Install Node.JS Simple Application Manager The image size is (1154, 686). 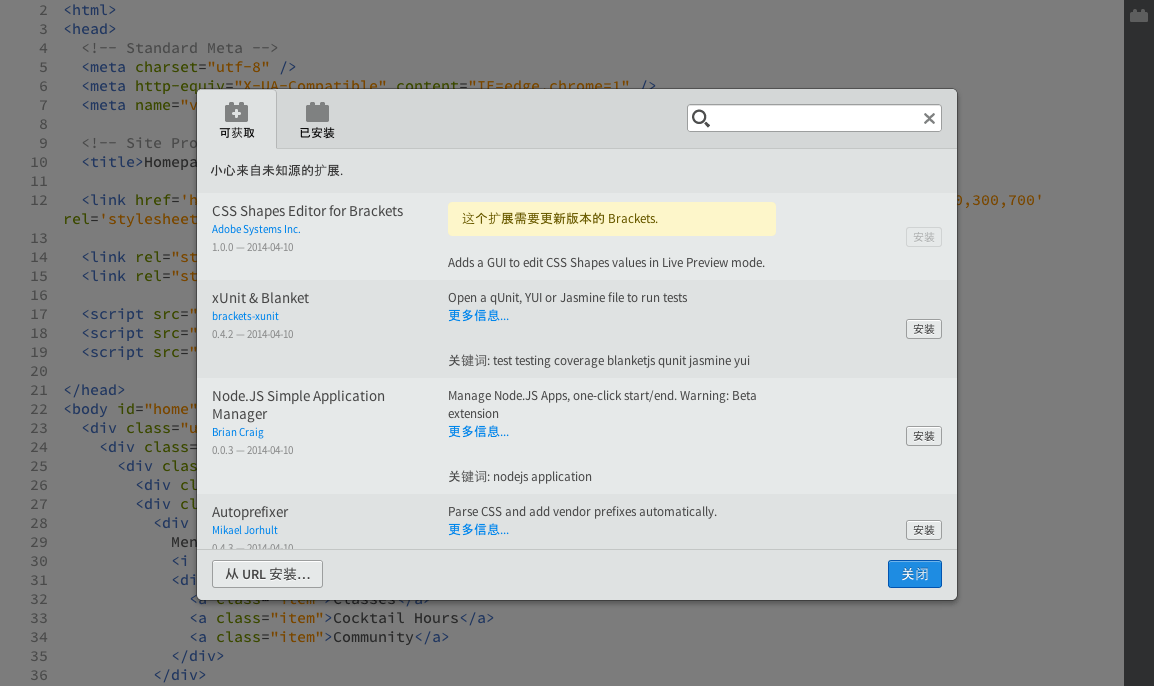(924, 436)
